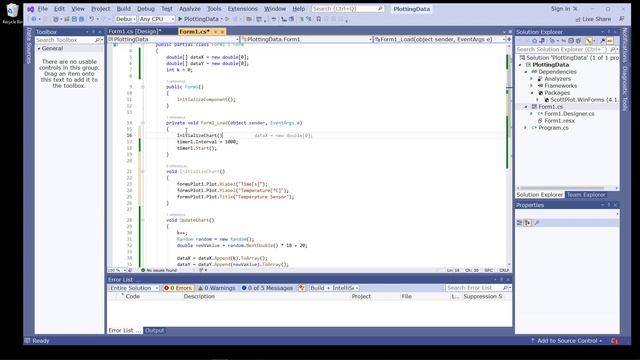The image size is (640, 360).
Task: Expand the Program.cs node
Action: pyautogui.click(x=526, y=128)
